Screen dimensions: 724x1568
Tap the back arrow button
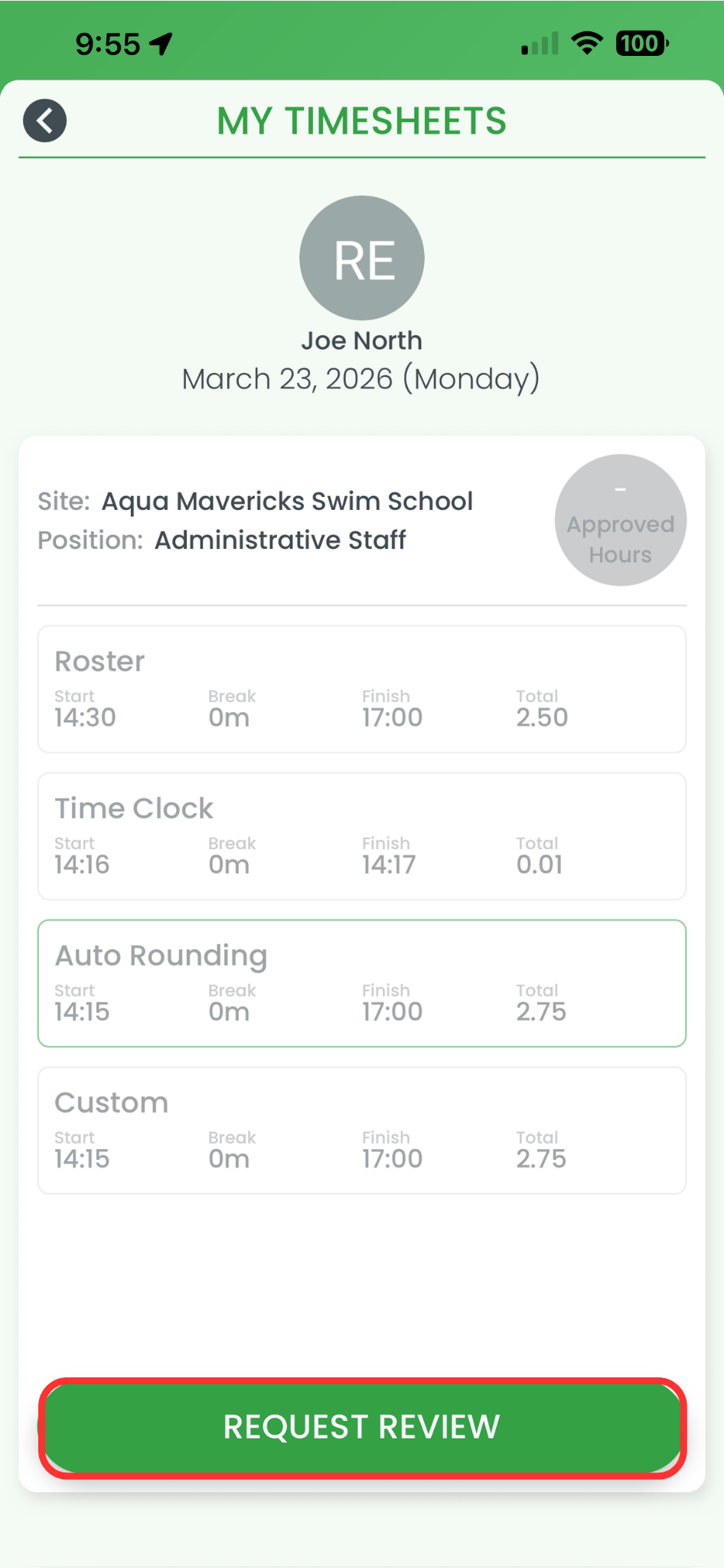[45, 121]
